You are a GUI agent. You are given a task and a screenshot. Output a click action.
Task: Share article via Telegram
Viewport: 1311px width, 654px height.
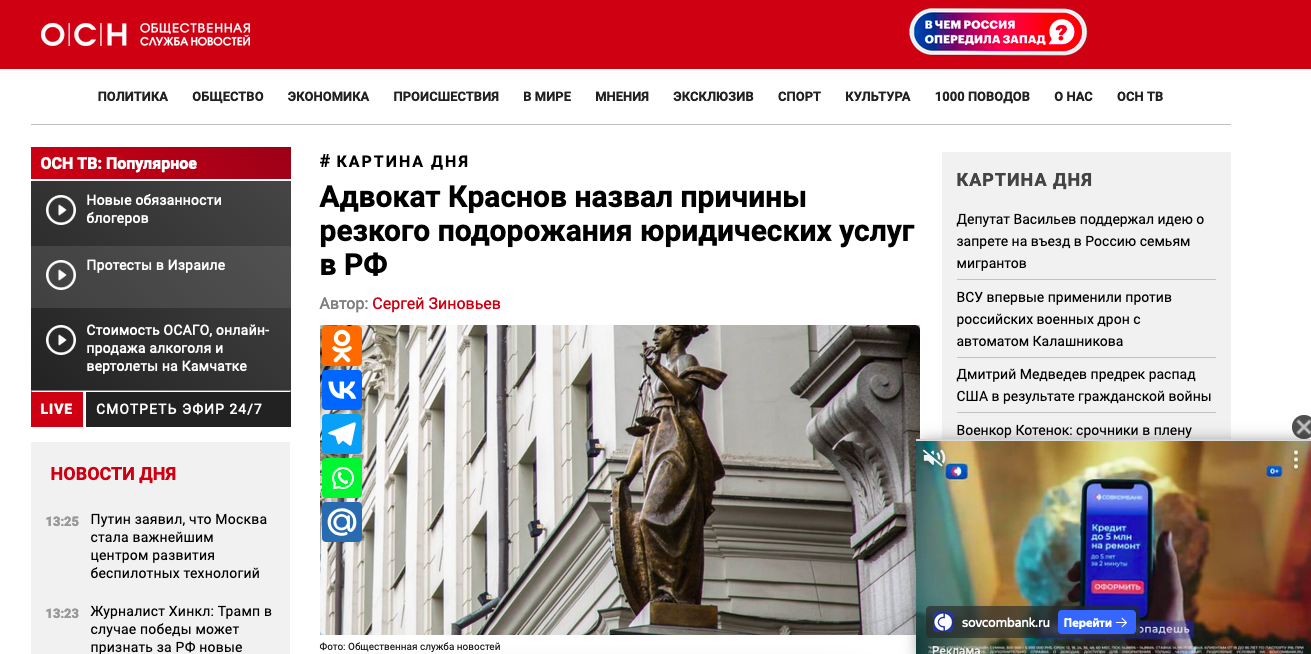coord(341,434)
